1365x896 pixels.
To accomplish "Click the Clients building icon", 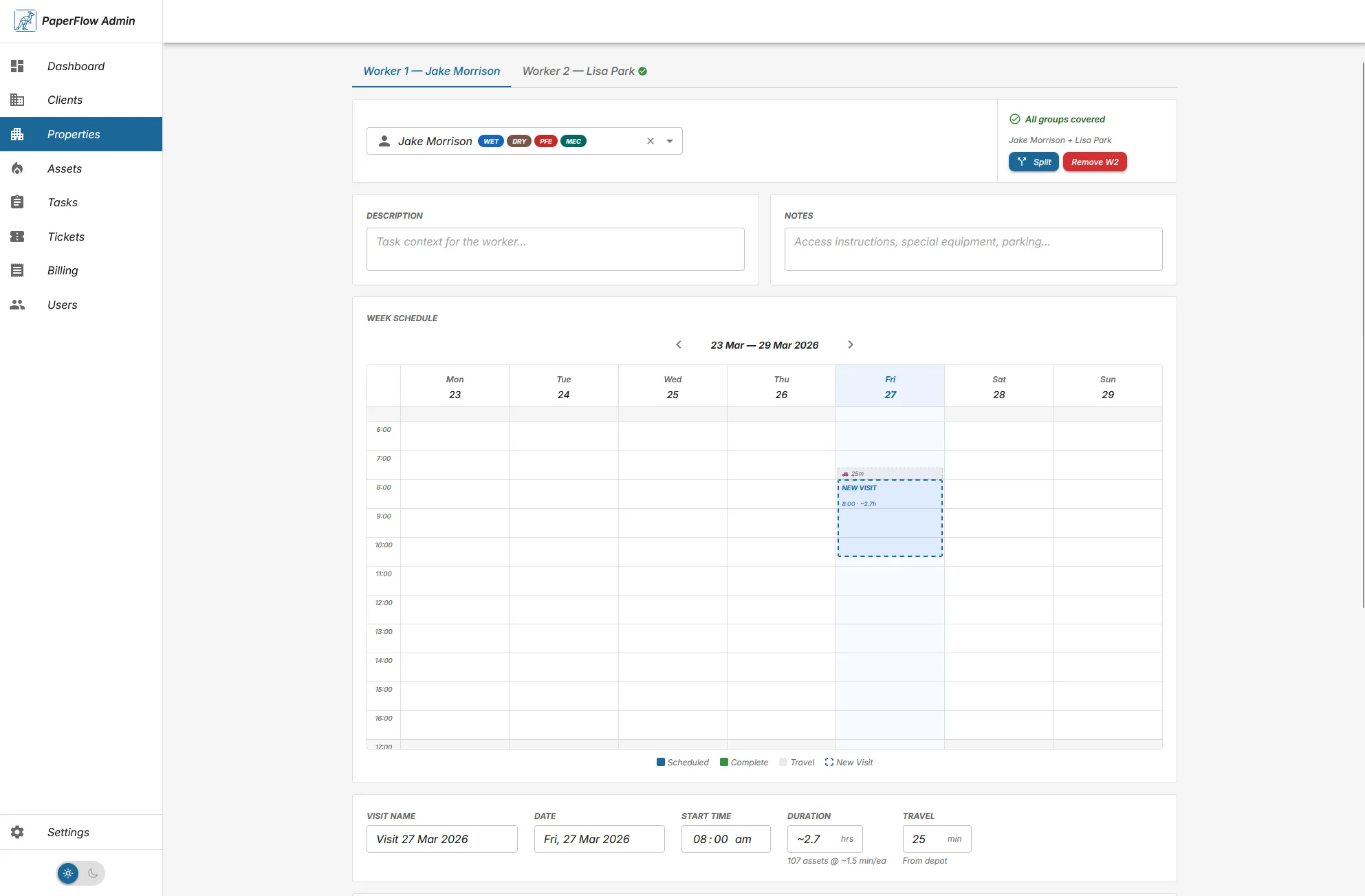I will click(17, 100).
